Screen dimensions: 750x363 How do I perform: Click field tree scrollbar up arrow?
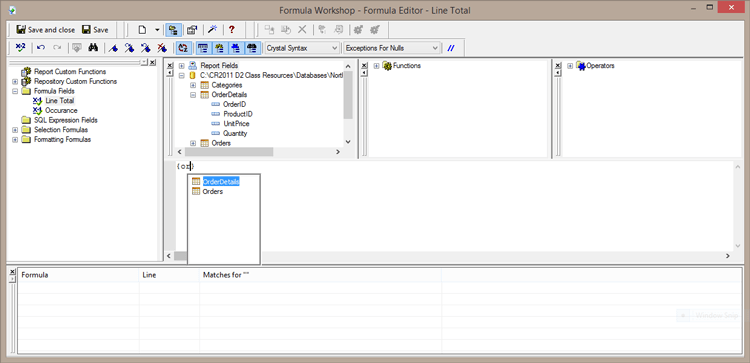coord(348,66)
